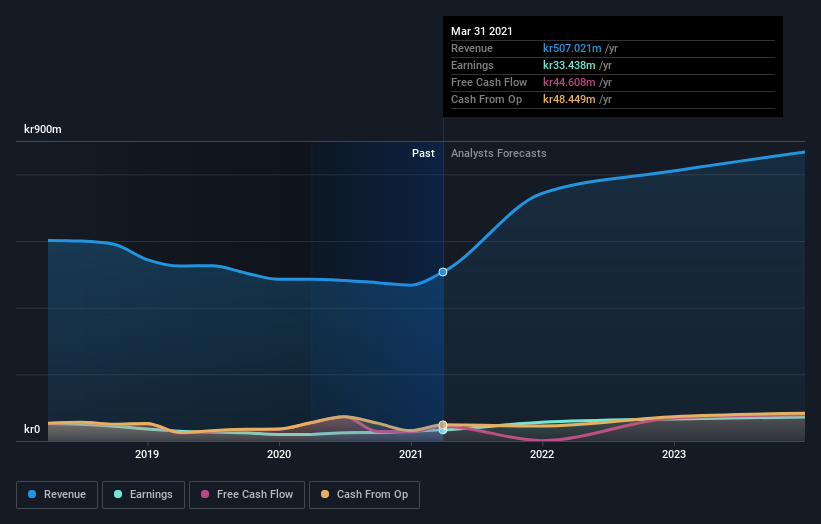Click the Free Cash Flow tooltip label
This screenshot has width=821, height=524.
point(489,82)
